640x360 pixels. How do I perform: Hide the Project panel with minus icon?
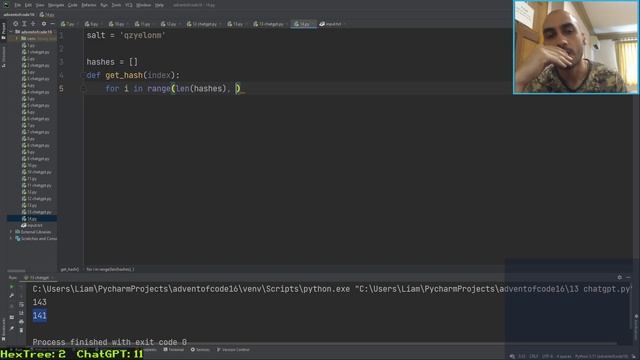pos(52,24)
